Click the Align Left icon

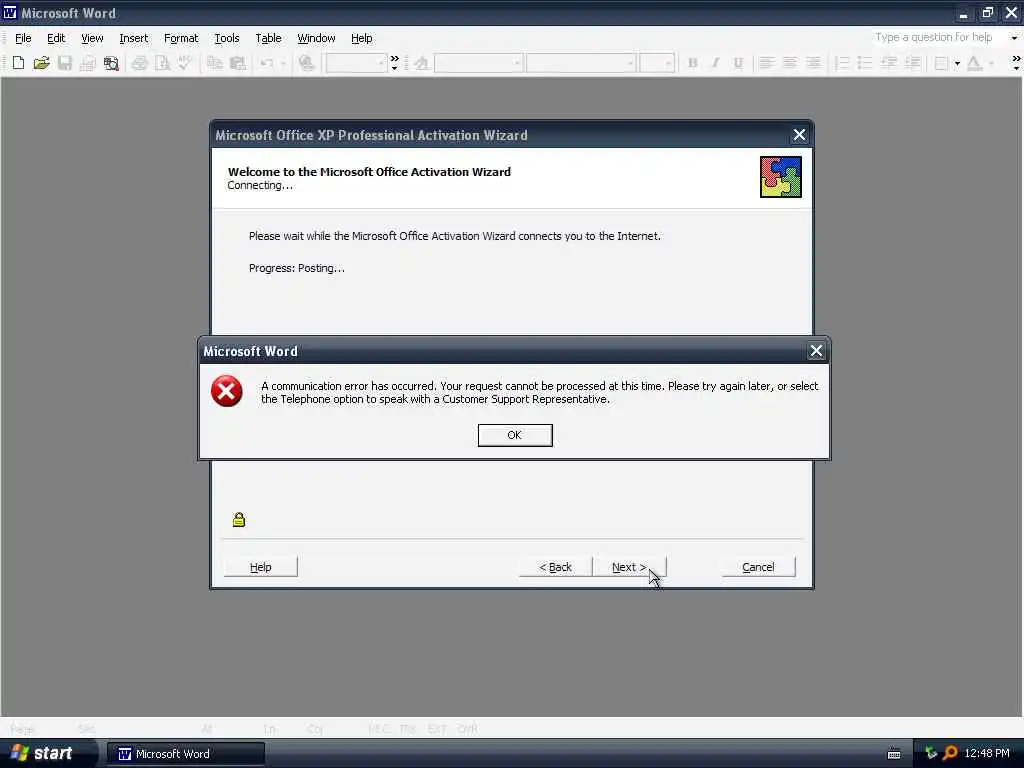pyautogui.click(x=767, y=63)
